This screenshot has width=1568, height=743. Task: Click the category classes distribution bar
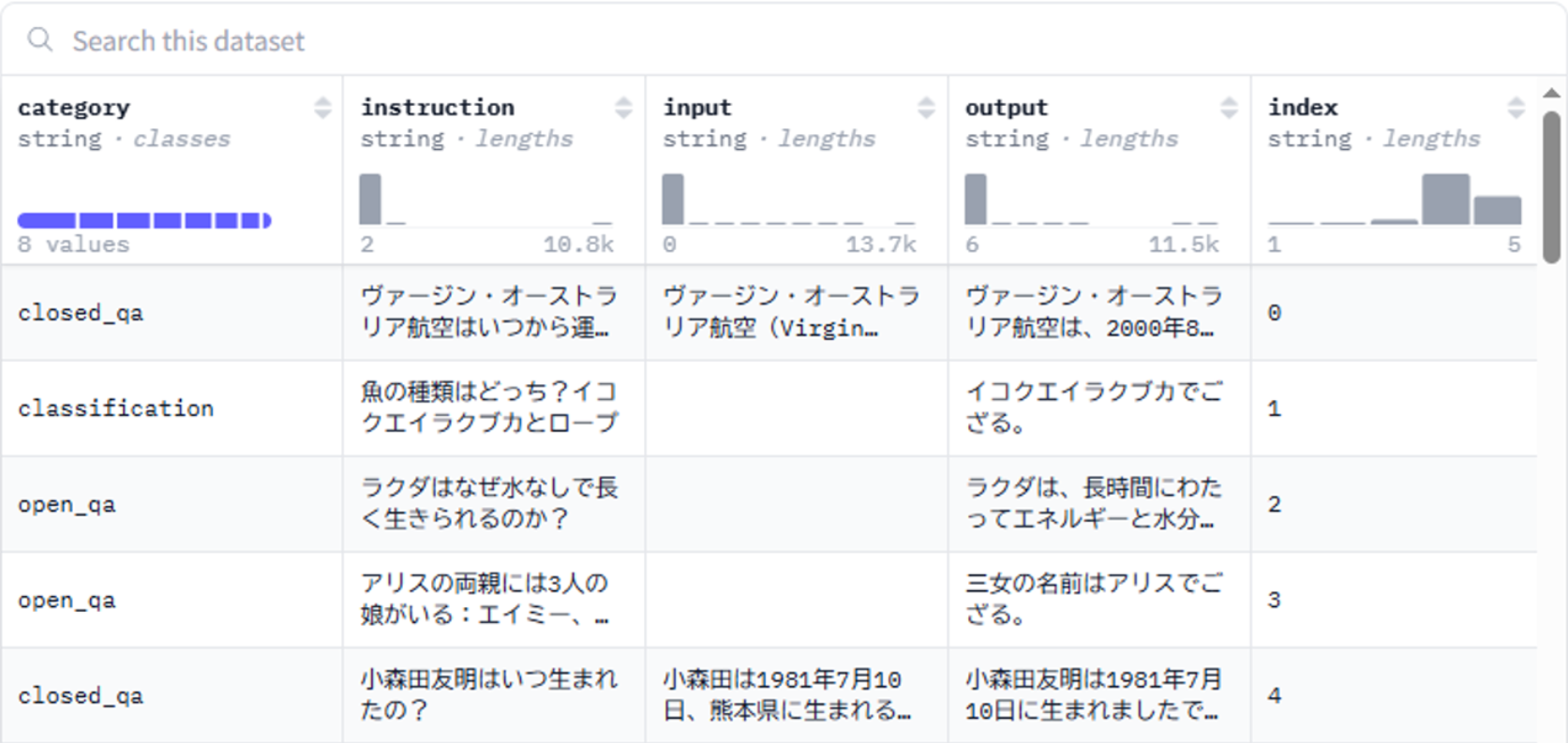point(144,221)
